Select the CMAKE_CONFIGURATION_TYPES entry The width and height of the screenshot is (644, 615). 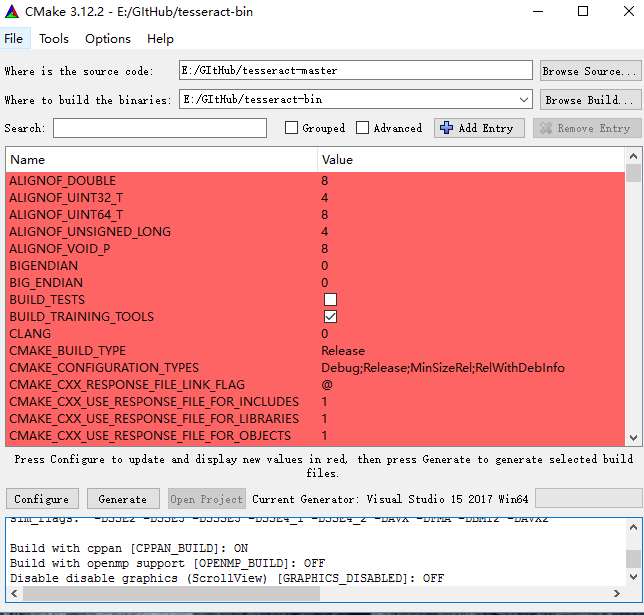point(104,368)
